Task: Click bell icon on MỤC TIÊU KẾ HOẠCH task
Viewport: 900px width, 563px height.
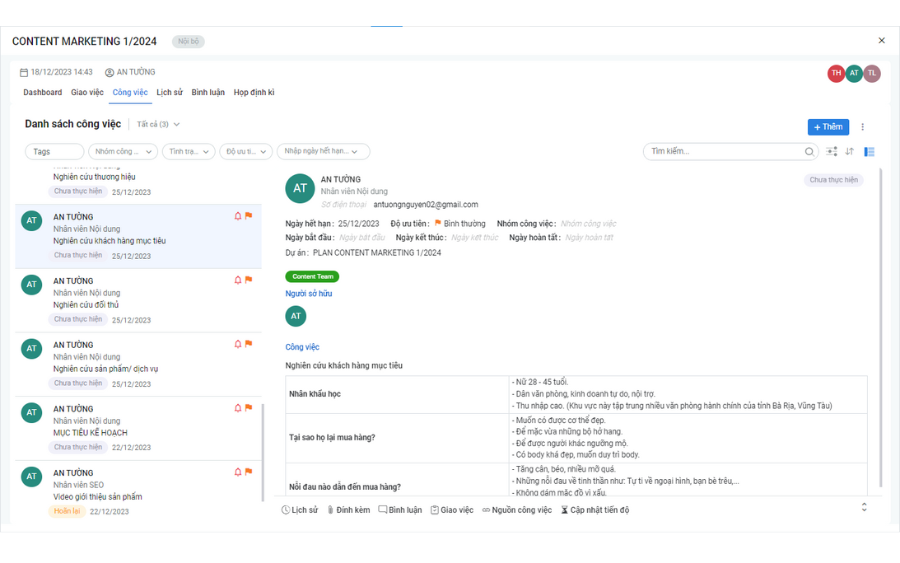Action: (238, 408)
